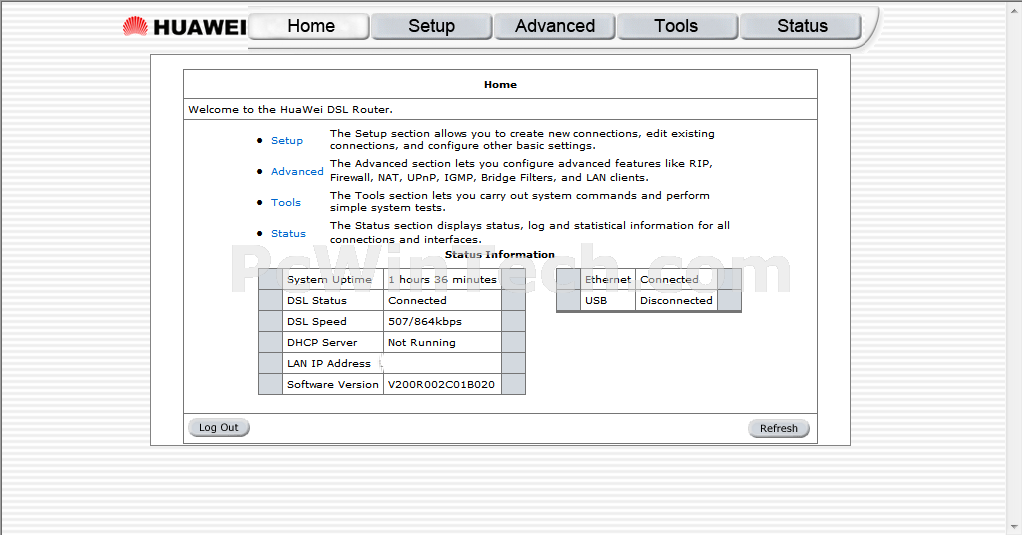Click the Huawei logo
The height and width of the screenshot is (535, 1022).
[x=184, y=26]
